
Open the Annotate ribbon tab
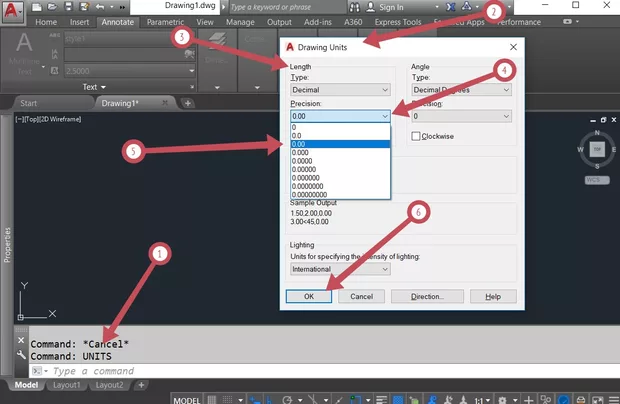117,21
